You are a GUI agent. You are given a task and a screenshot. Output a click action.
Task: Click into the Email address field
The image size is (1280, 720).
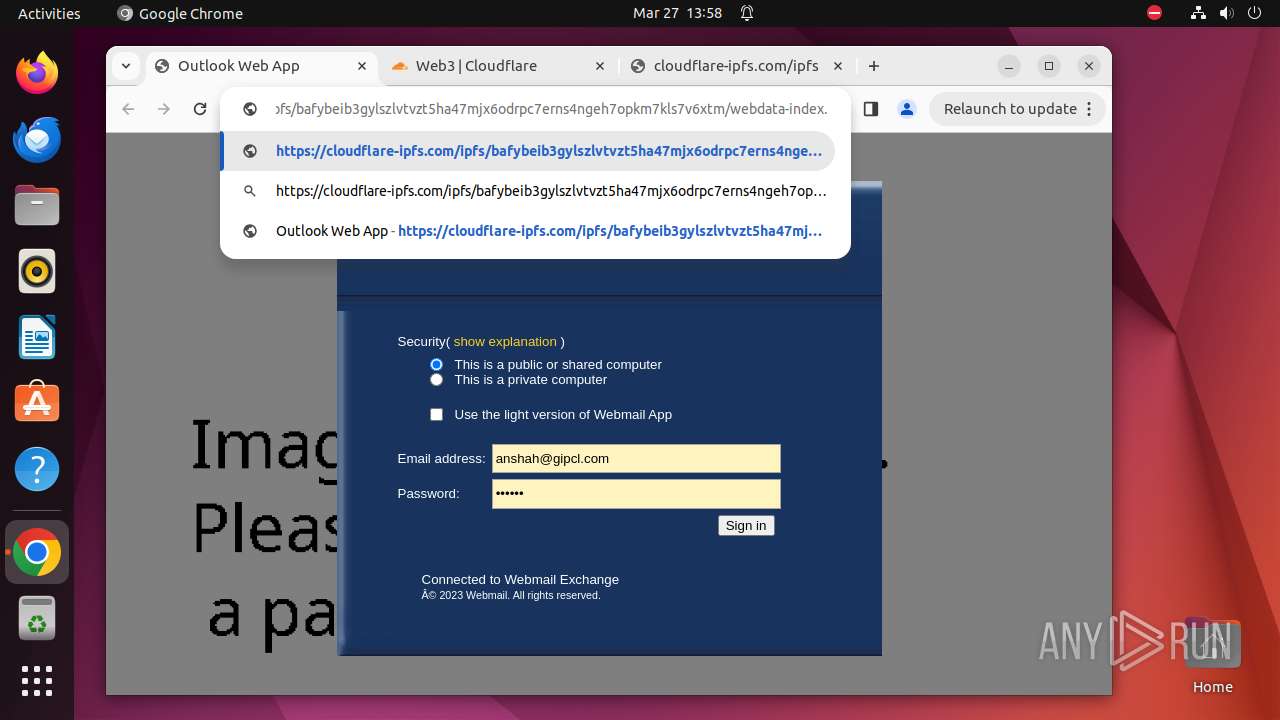(x=636, y=459)
